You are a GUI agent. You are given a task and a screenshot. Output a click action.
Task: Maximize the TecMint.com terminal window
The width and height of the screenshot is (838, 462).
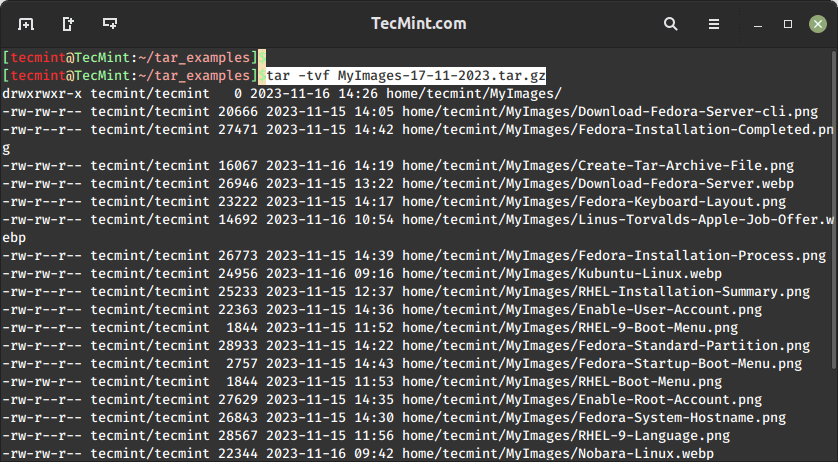[788, 24]
